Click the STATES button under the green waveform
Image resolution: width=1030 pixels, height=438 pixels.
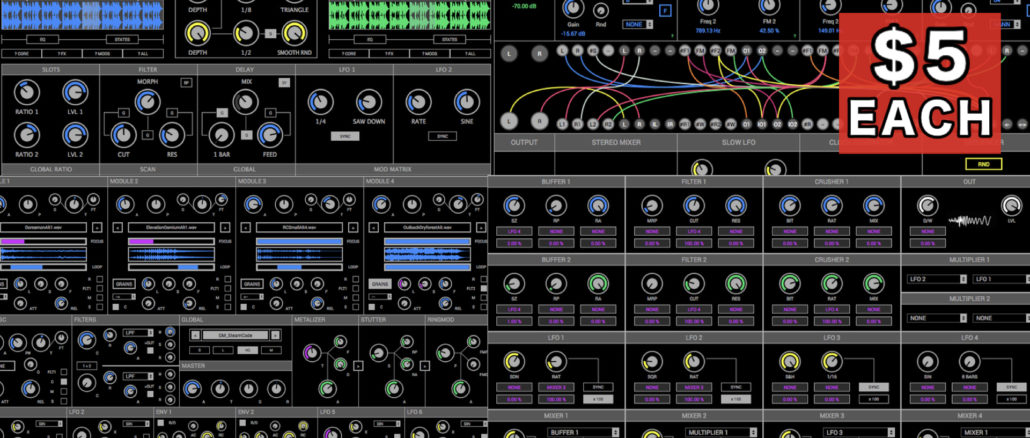pos(450,40)
